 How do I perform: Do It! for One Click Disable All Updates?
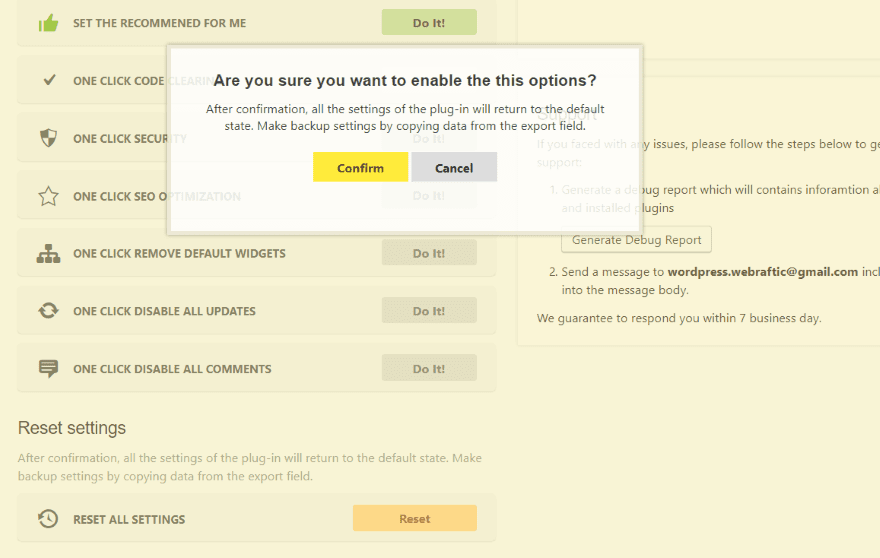point(429,310)
